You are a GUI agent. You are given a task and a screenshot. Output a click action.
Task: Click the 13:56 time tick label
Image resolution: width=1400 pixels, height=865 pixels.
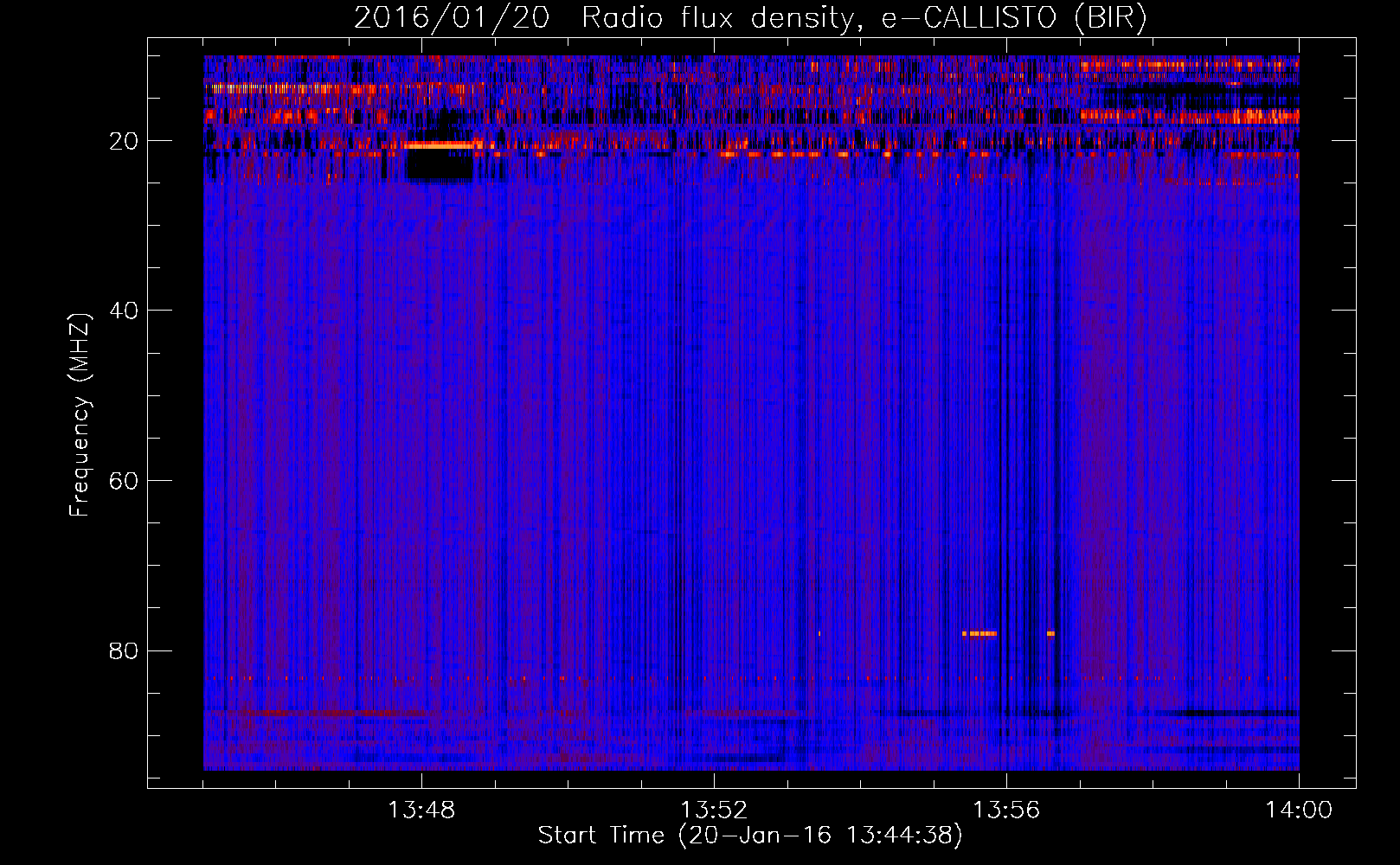(x=1006, y=811)
